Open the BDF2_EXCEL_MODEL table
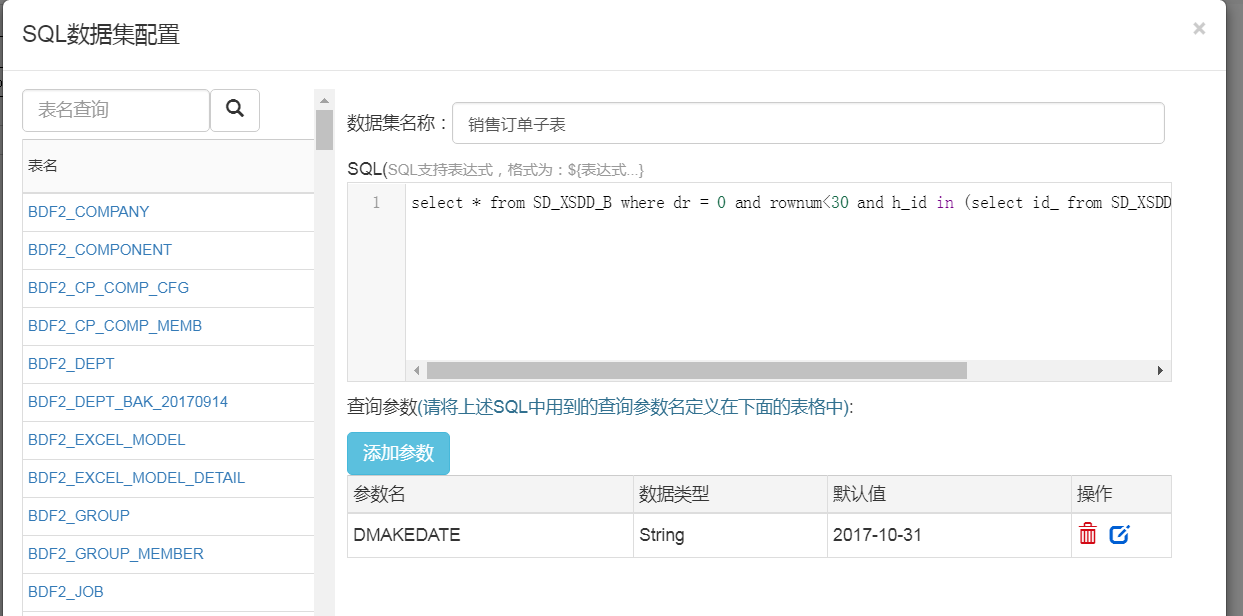1243x616 pixels. click(105, 440)
